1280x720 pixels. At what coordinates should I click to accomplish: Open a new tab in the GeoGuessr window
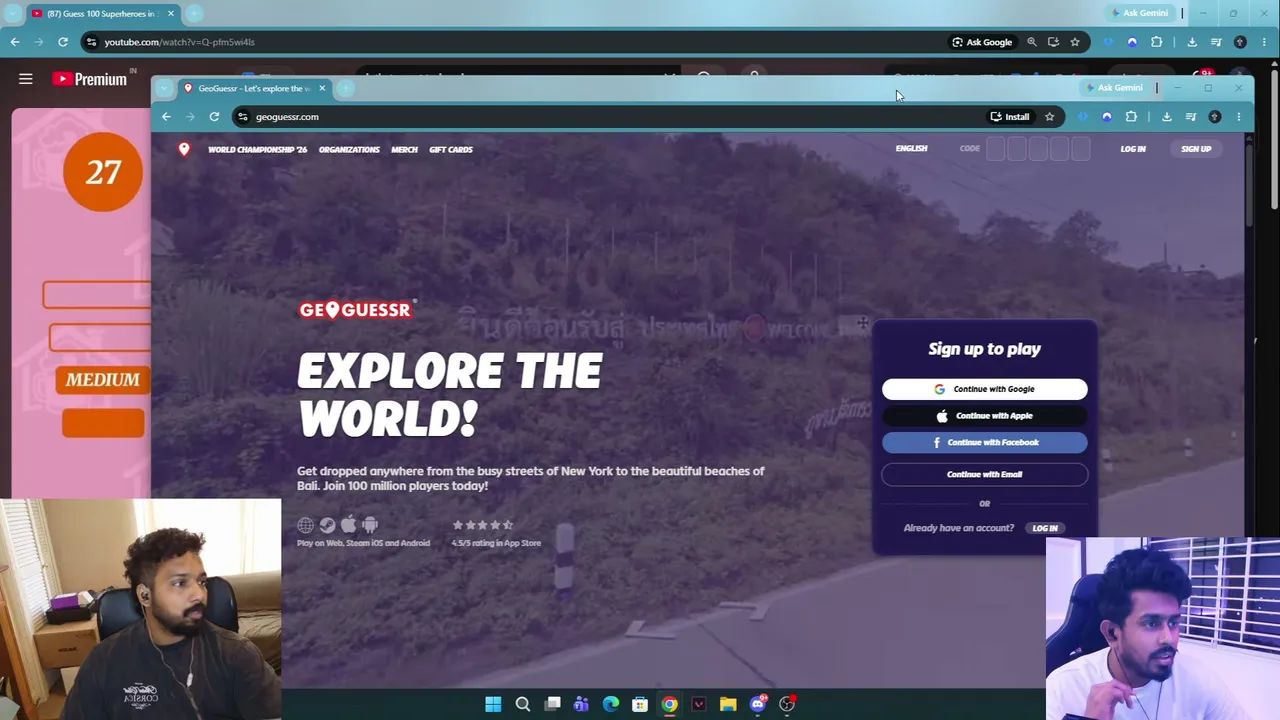tap(345, 88)
